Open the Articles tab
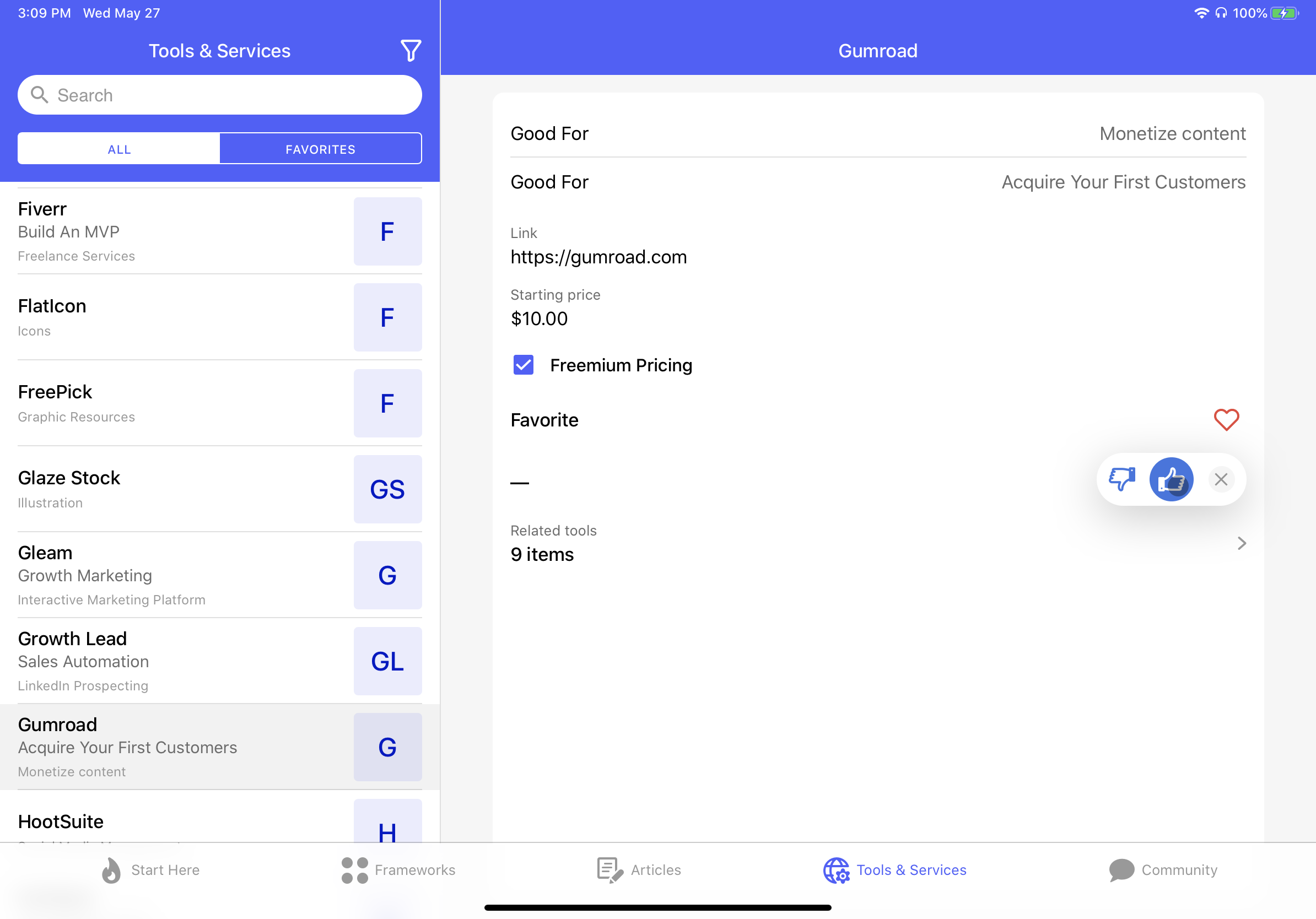1316x919 pixels. coord(639,870)
